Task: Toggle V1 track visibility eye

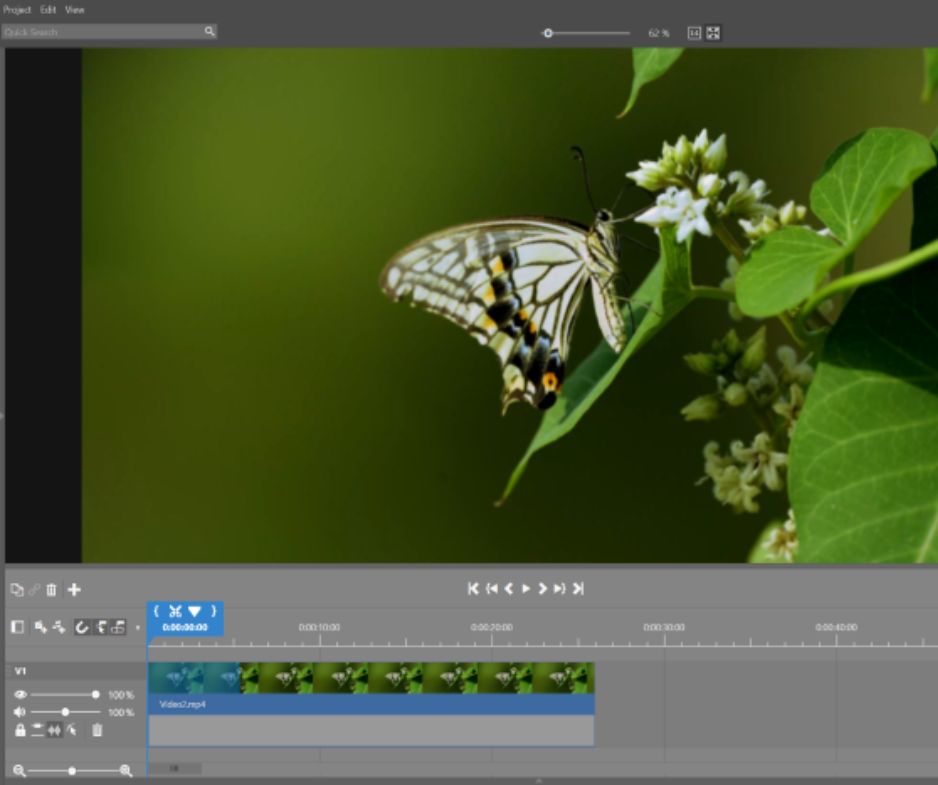Action: tap(20, 694)
